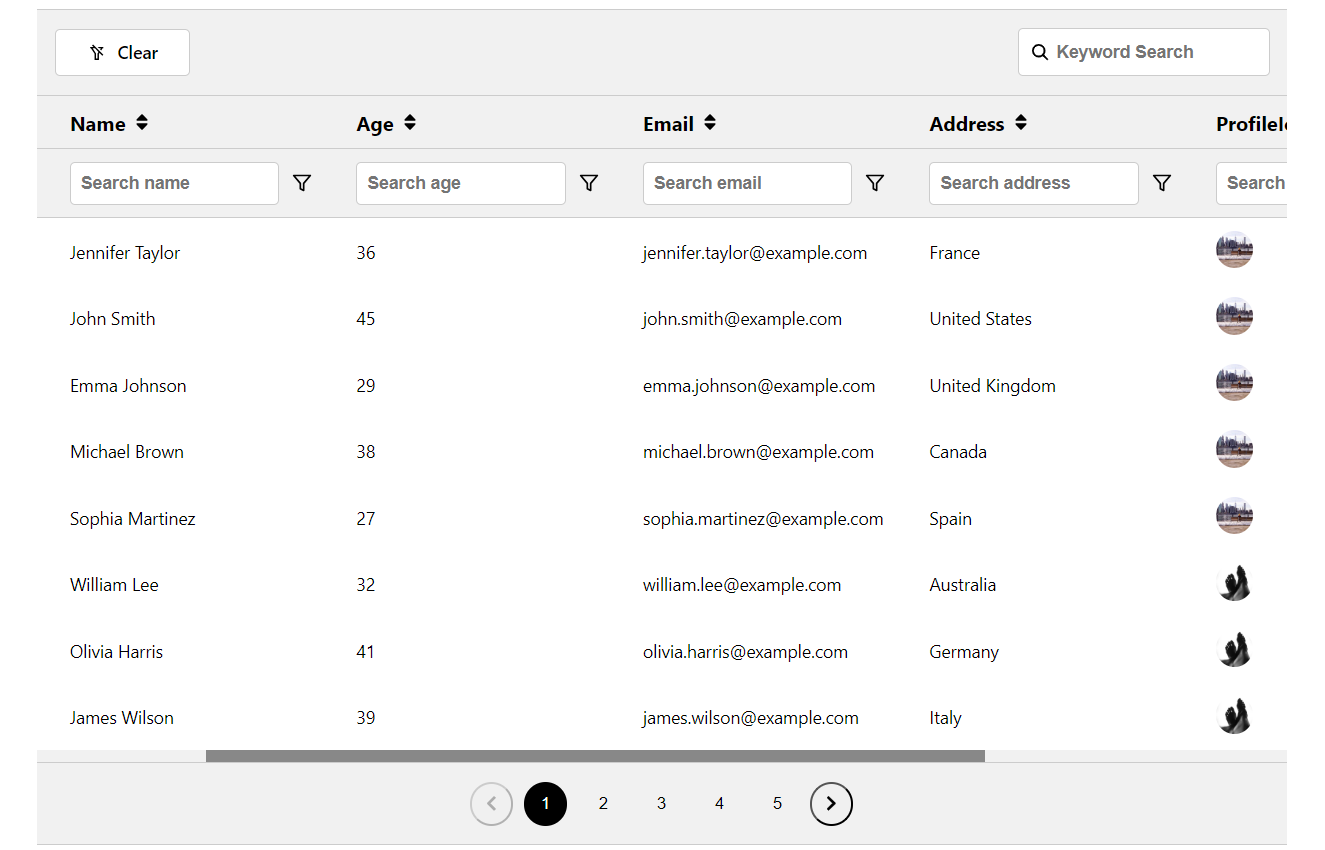Select page 3 in the paginator
This screenshot has width=1325, height=850.
click(x=661, y=804)
